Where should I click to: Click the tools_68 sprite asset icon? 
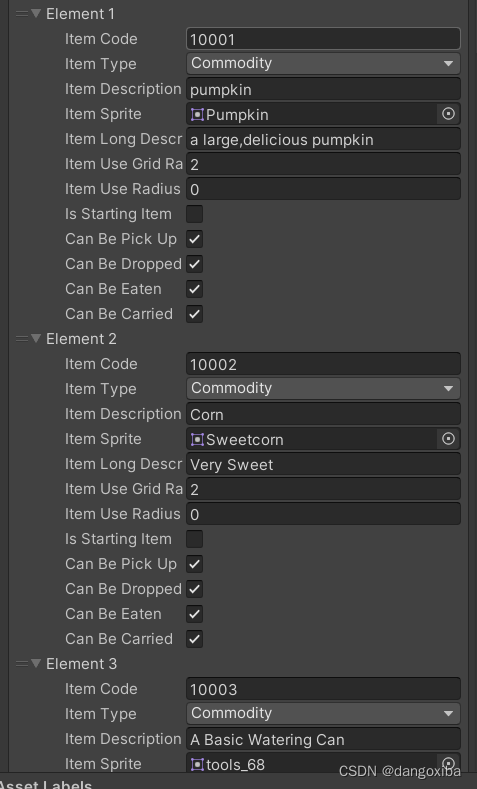pyautogui.click(x=197, y=765)
